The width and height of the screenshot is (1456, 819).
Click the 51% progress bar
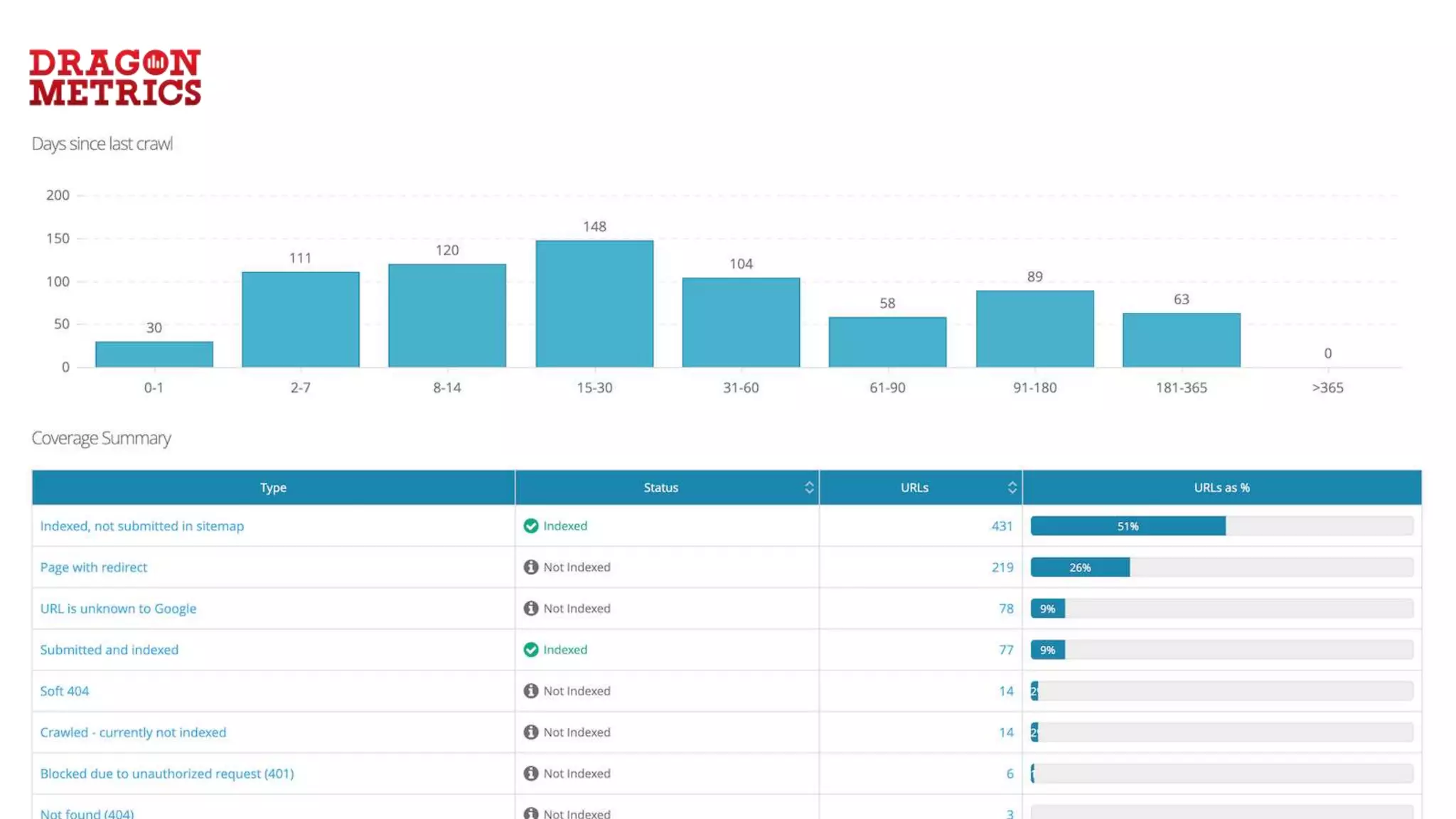click(x=1128, y=526)
